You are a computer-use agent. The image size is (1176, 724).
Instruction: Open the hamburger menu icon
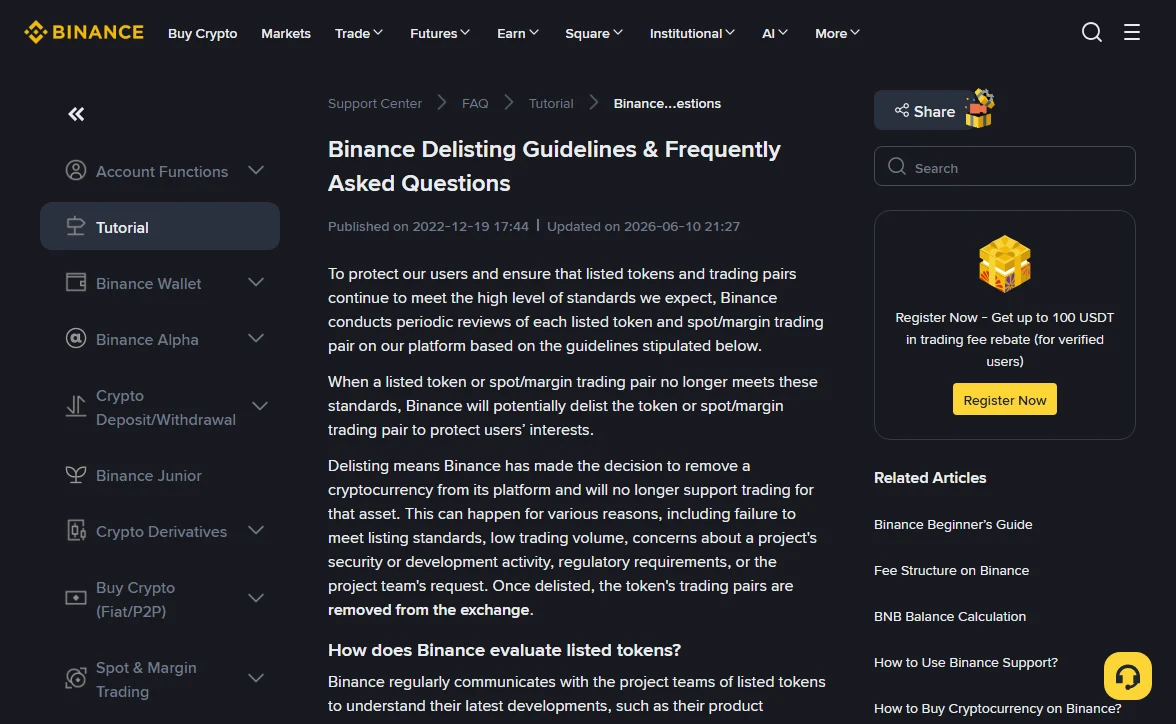point(1132,32)
